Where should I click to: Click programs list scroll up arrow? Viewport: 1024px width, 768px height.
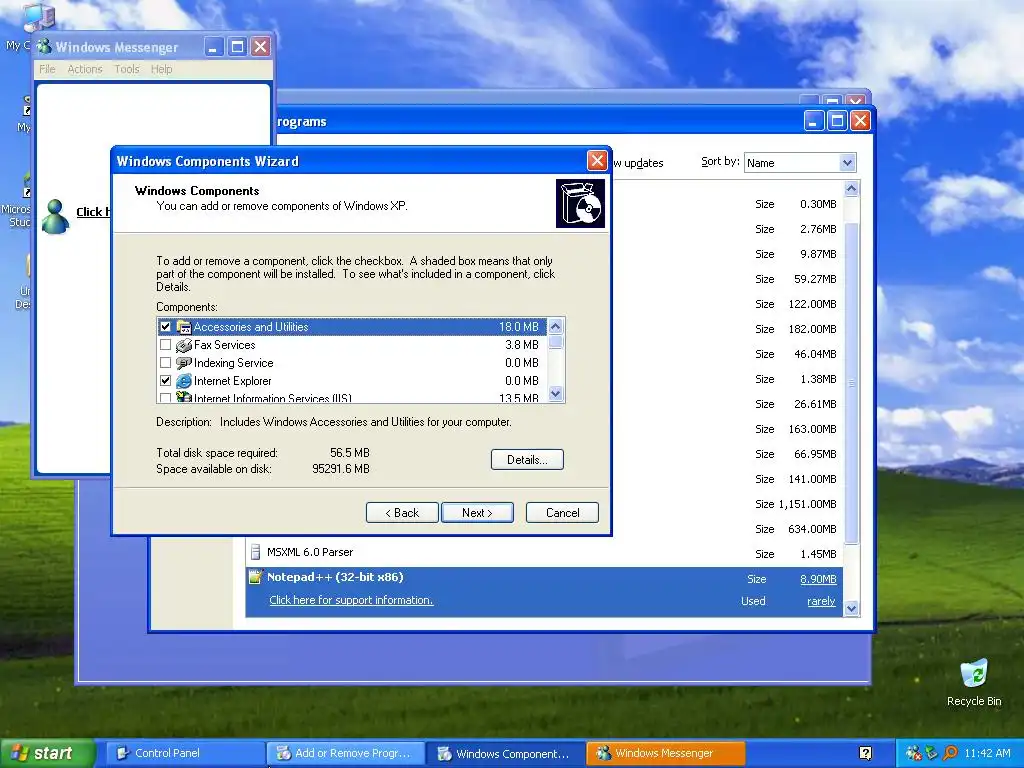click(851, 189)
